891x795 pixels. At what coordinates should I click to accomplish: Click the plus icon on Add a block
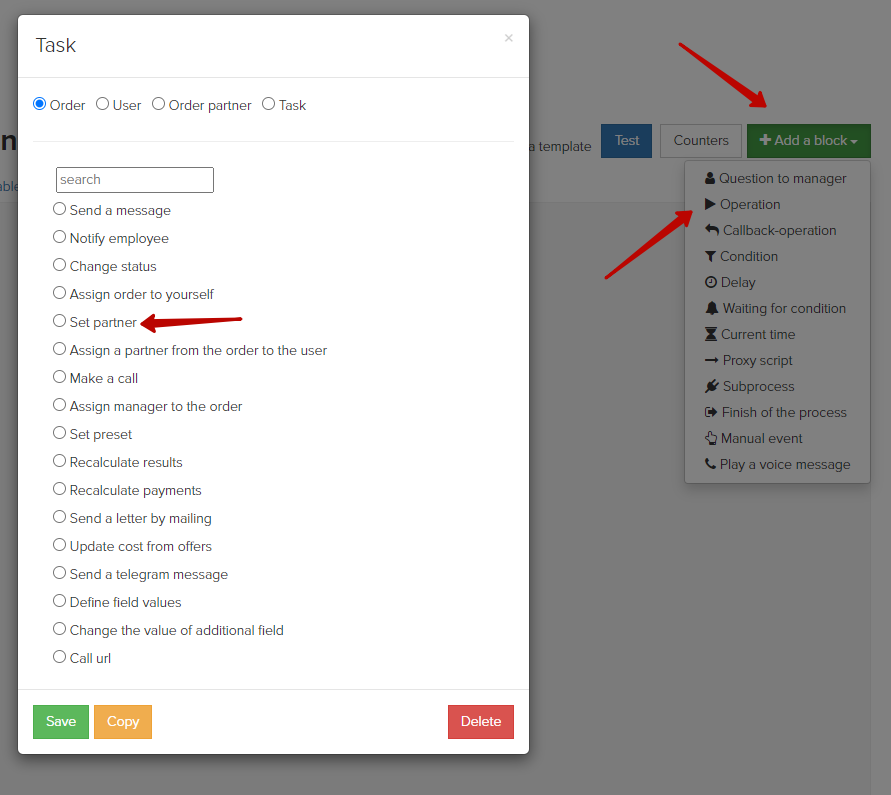[765, 140]
